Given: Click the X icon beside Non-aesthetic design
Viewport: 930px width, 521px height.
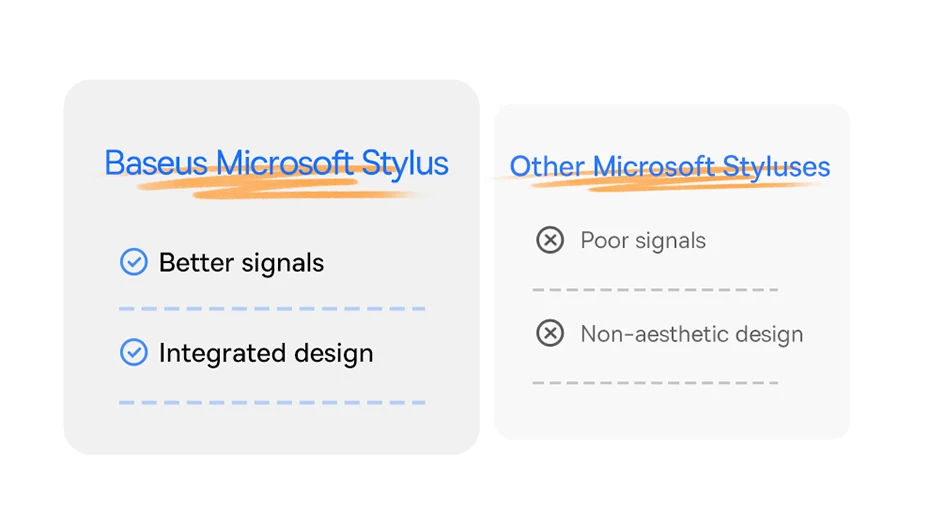Looking at the screenshot, I should point(550,333).
